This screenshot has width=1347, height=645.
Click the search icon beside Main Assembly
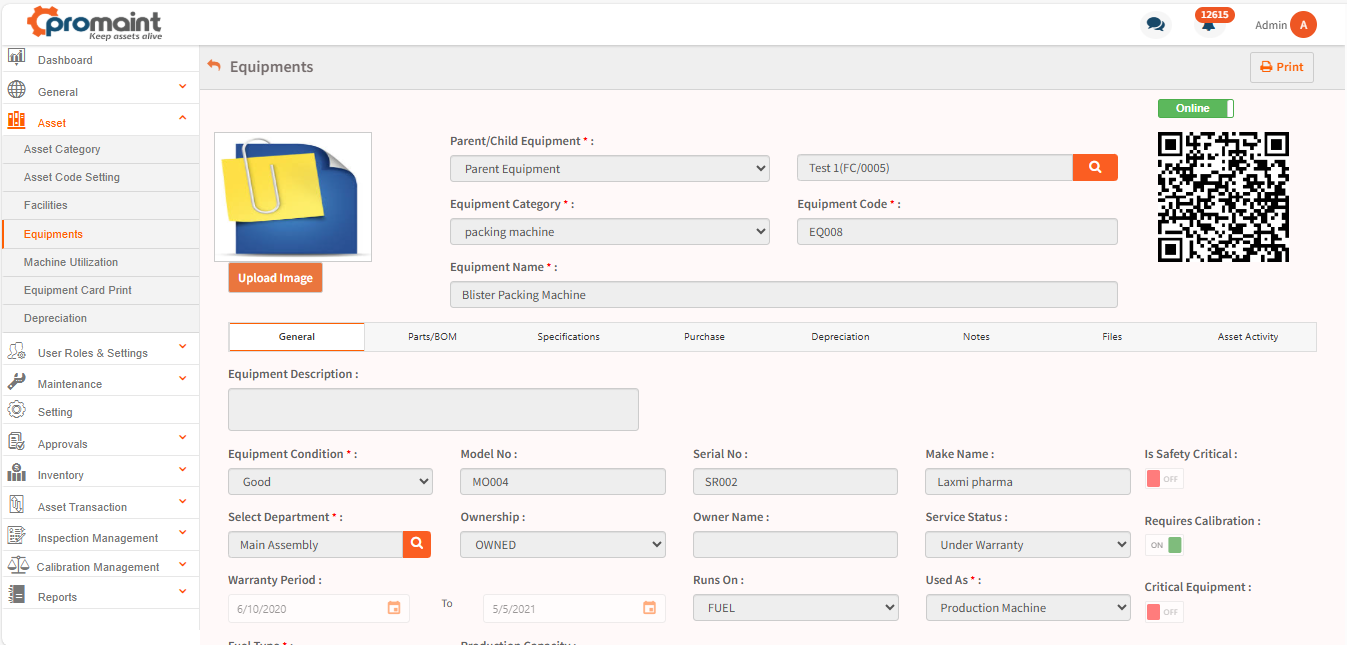(417, 544)
